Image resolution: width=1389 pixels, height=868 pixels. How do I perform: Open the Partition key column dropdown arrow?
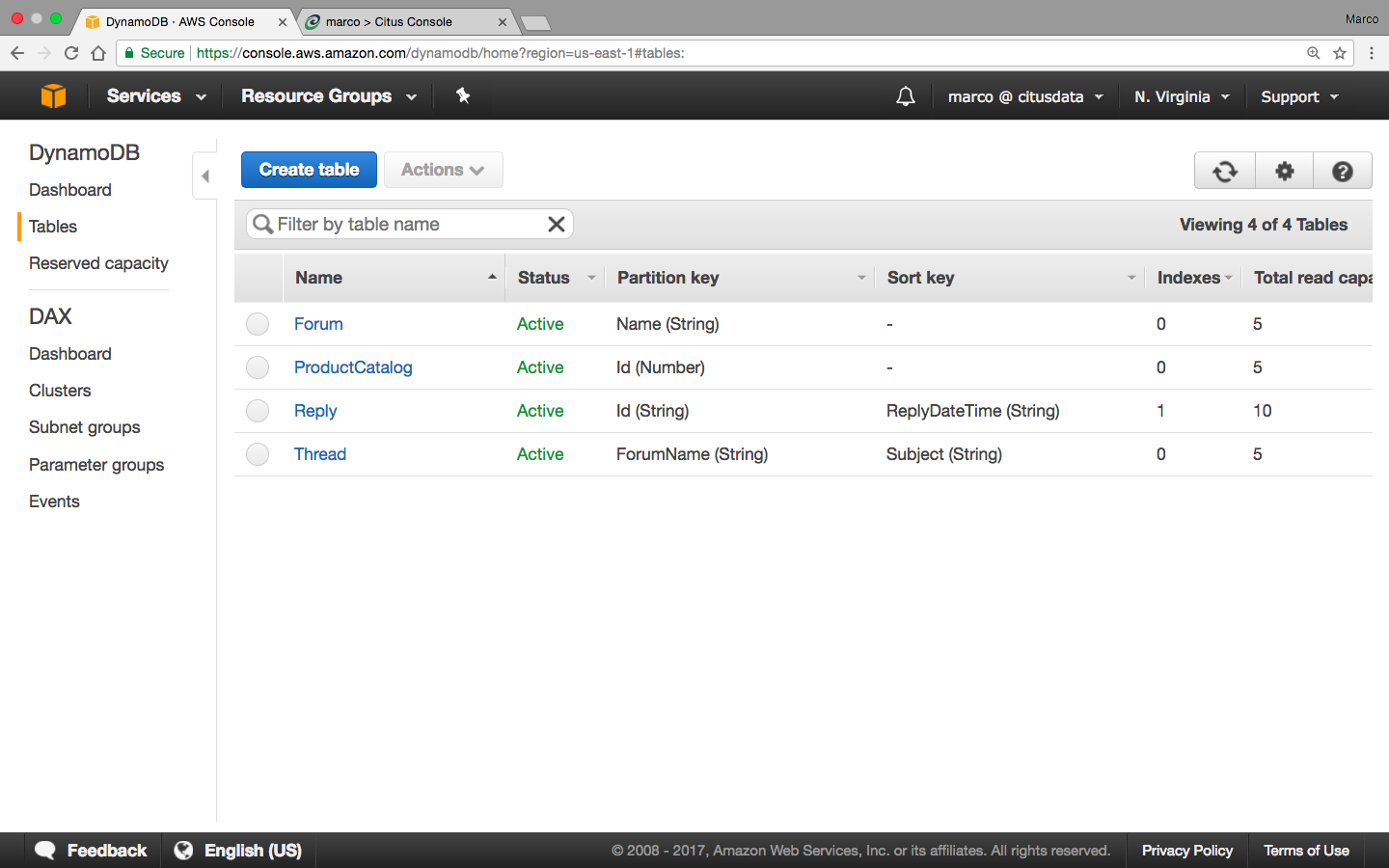tap(861, 278)
